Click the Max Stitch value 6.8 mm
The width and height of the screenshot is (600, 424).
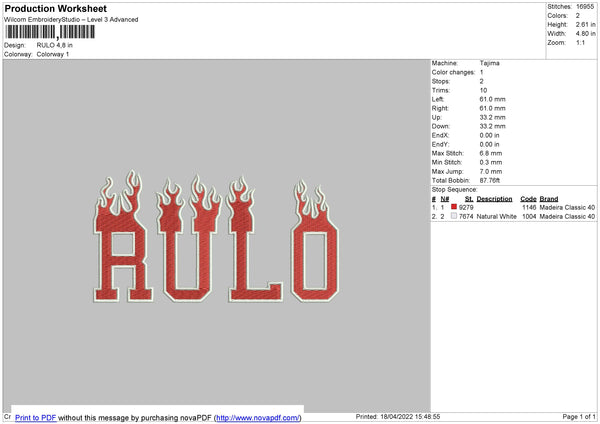pyautogui.click(x=491, y=153)
